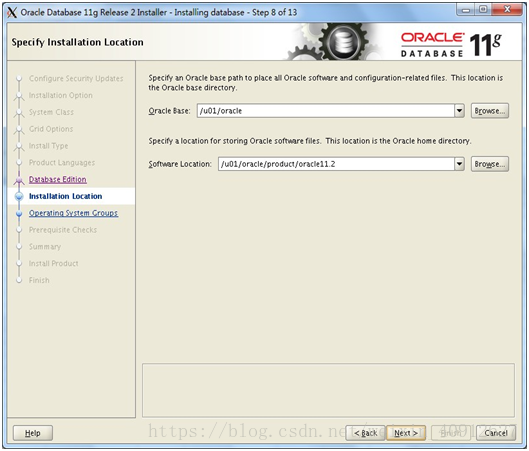Click the Grid Options step label

click(51, 129)
